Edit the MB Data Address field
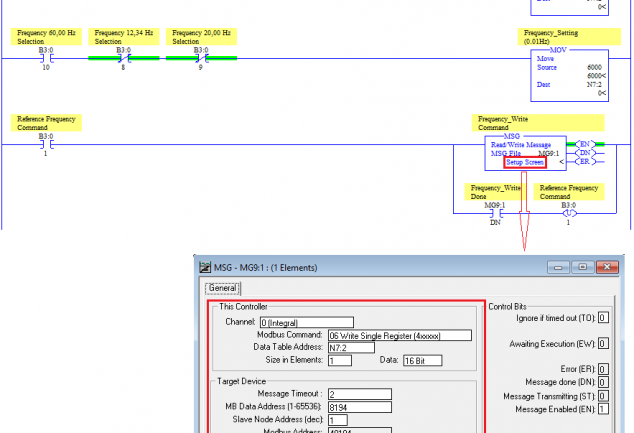Viewport: 634px width, 433px height. coord(360,407)
